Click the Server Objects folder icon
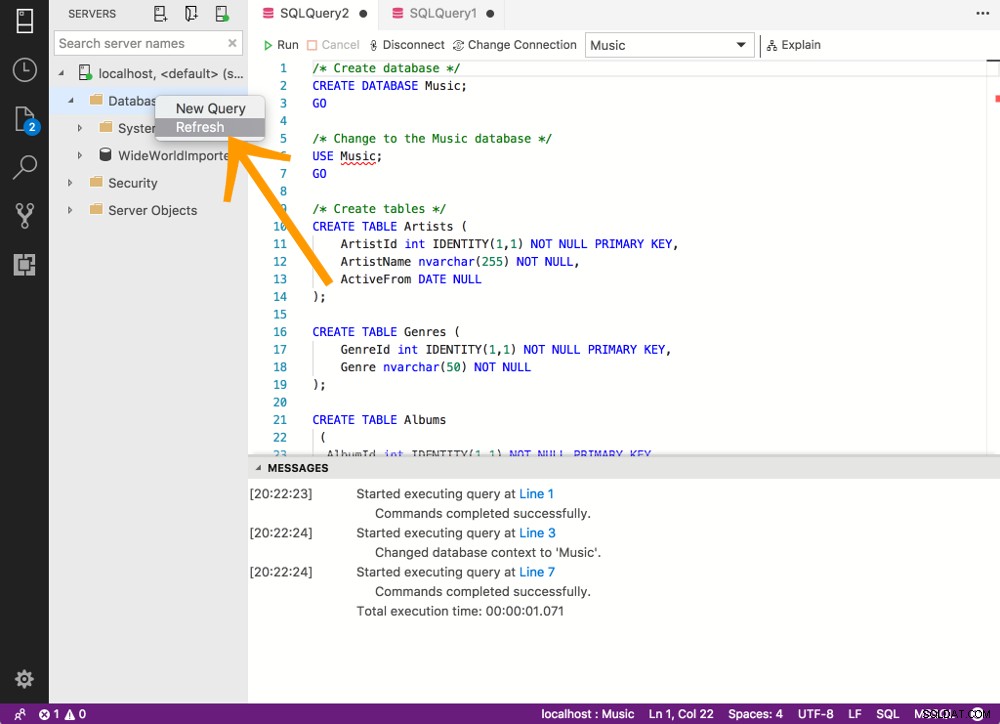1000x724 pixels. [96, 209]
